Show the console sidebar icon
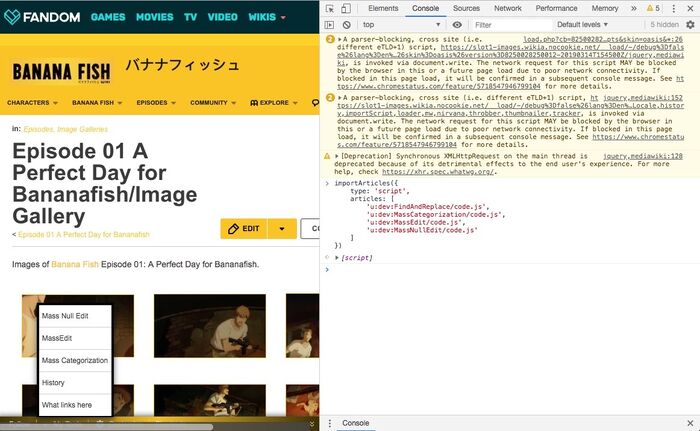The width and height of the screenshot is (700, 431). (329, 25)
